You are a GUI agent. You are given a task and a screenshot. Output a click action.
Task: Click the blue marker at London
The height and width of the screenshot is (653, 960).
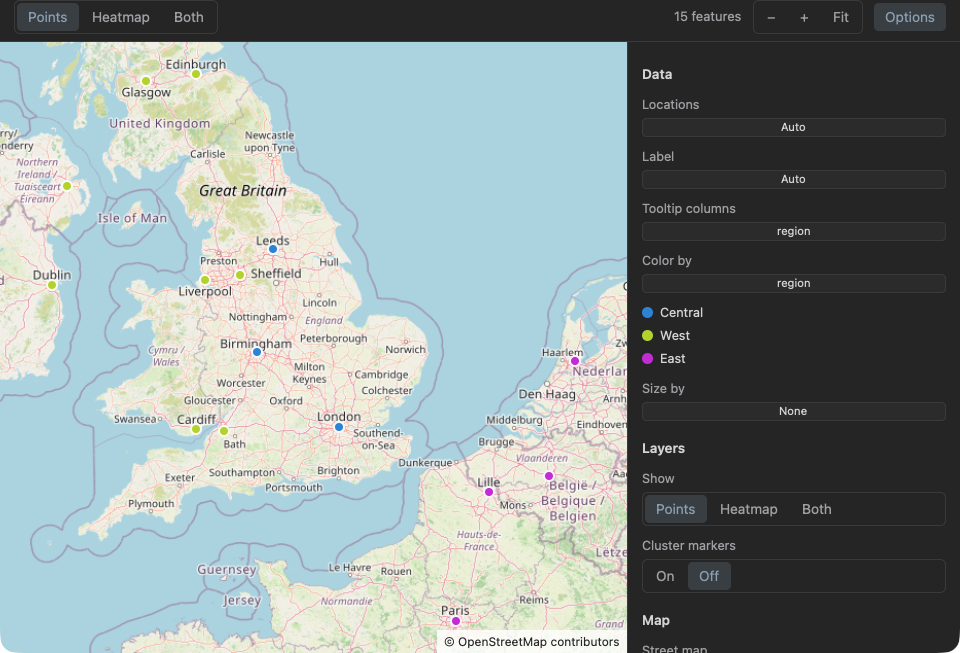click(x=339, y=427)
